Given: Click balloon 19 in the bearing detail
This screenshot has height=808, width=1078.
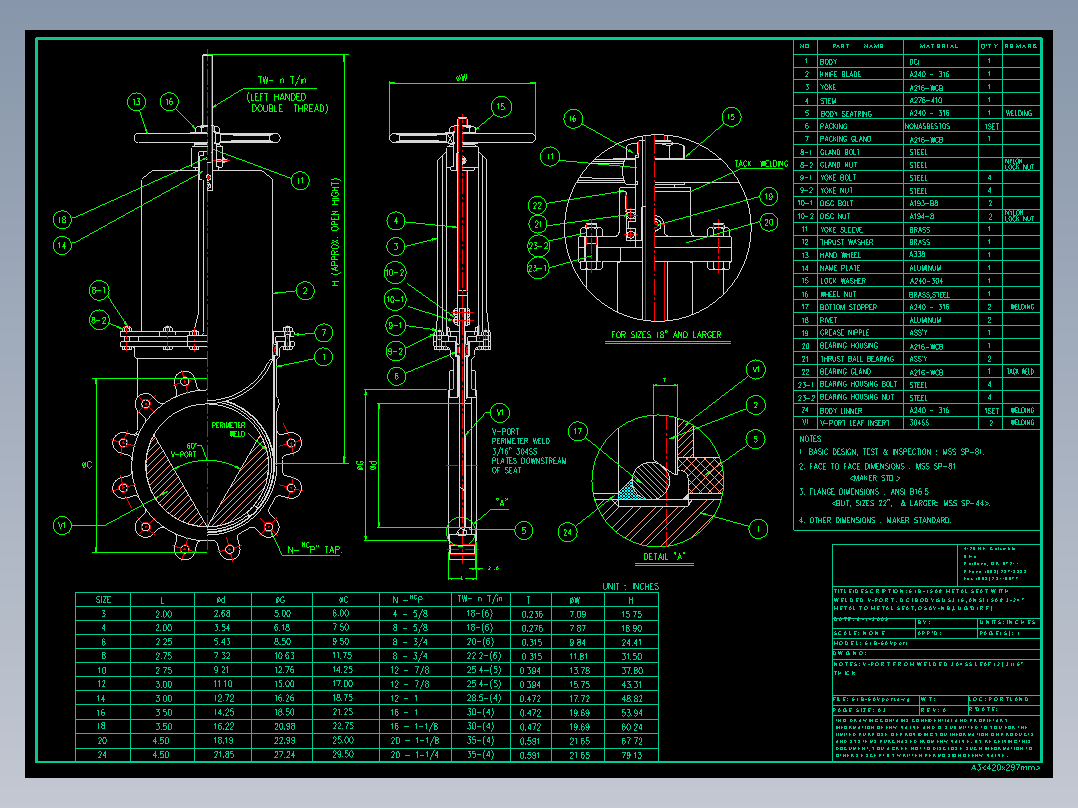Looking at the screenshot, I should tap(768, 197).
